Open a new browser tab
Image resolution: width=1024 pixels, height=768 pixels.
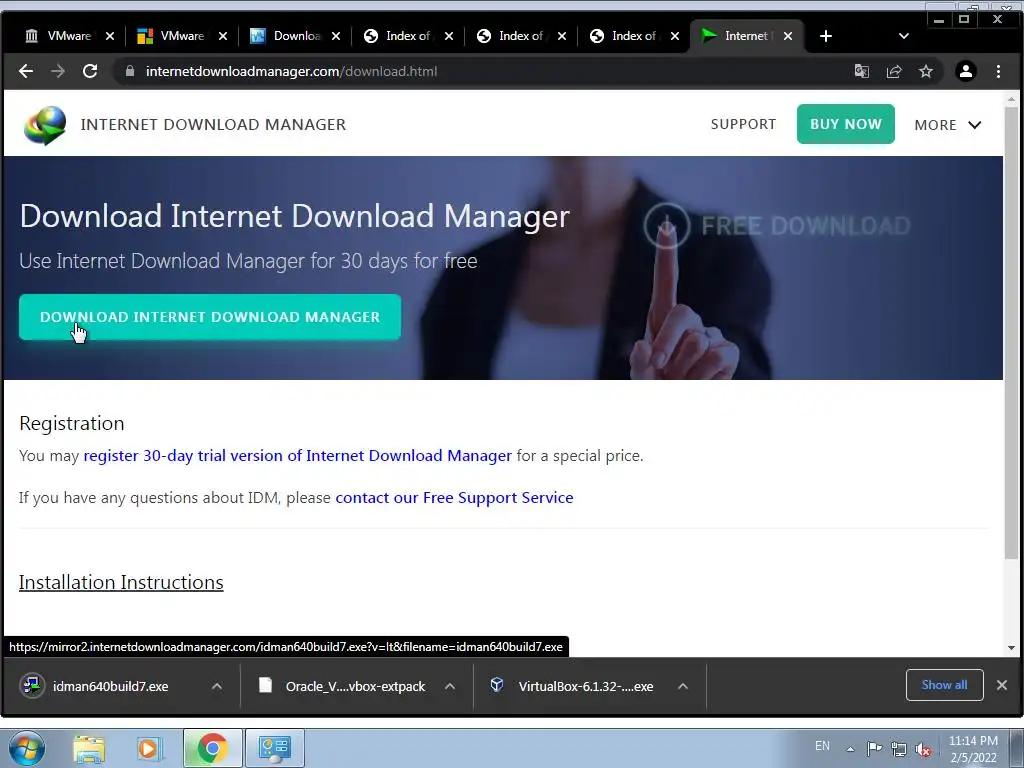click(x=825, y=36)
